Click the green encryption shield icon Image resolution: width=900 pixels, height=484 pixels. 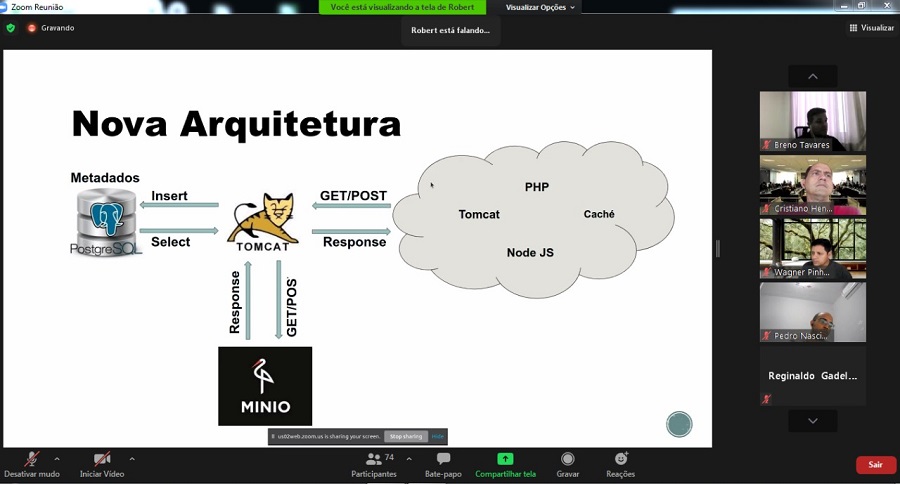(11, 28)
